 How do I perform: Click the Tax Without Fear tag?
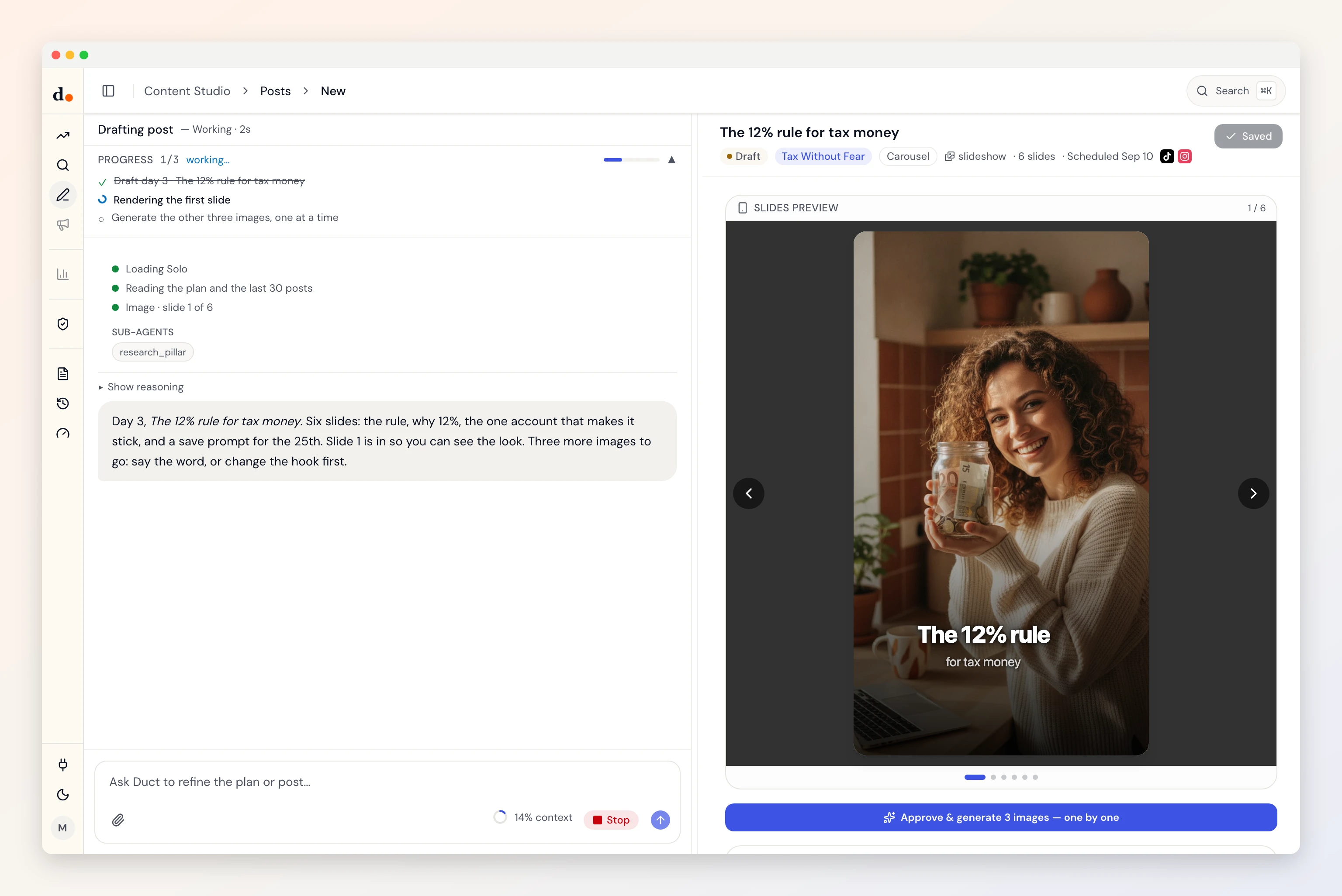(823, 157)
